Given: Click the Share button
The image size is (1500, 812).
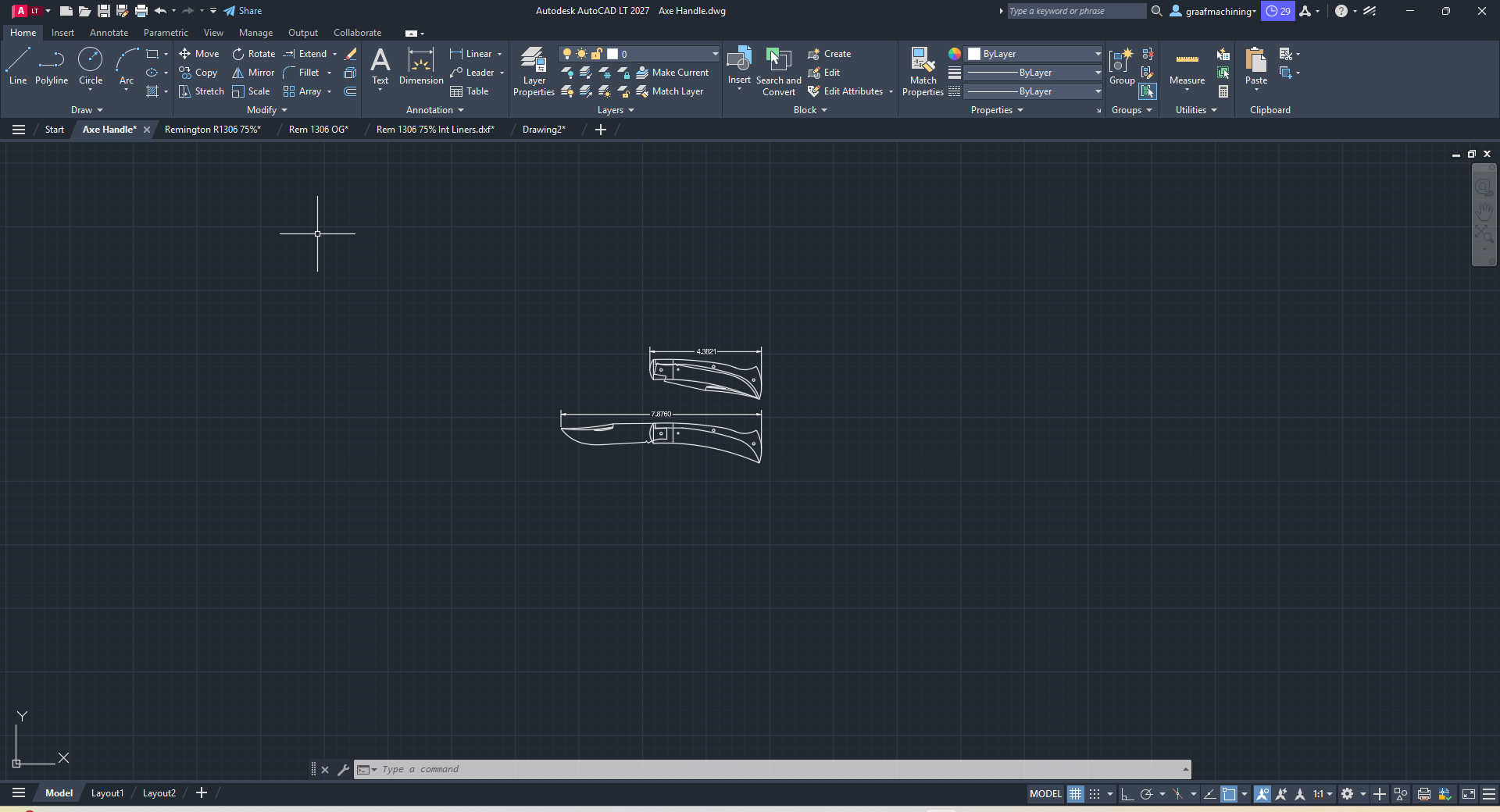Looking at the screenshot, I should pyautogui.click(x=242, y=11).
